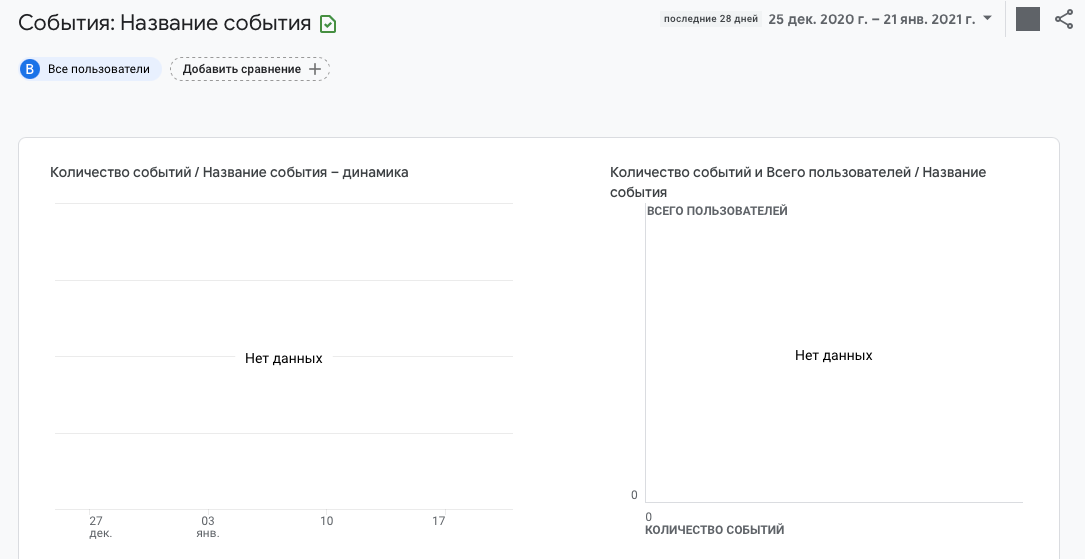Click the dark gray square icon

(x=1028, y=19)
